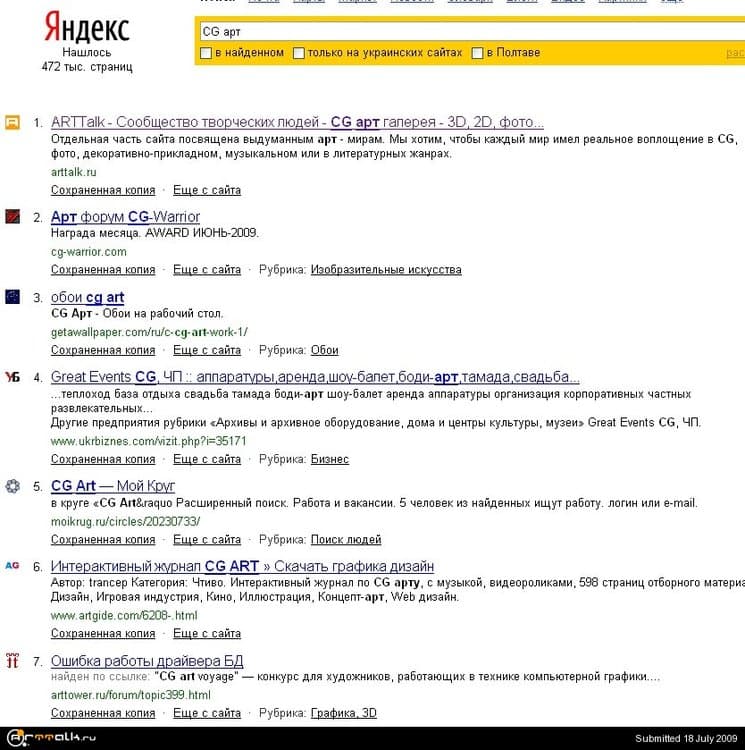The image size is (745, 750).
Task: Open the 'Изобразительные искусства' rubric link
Action: (x=385, y=270)
